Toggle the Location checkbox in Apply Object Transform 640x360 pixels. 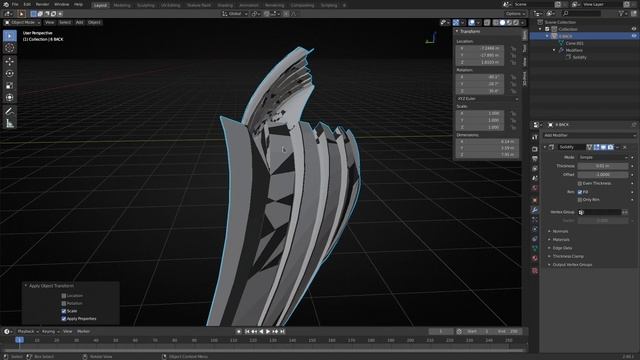64,296
